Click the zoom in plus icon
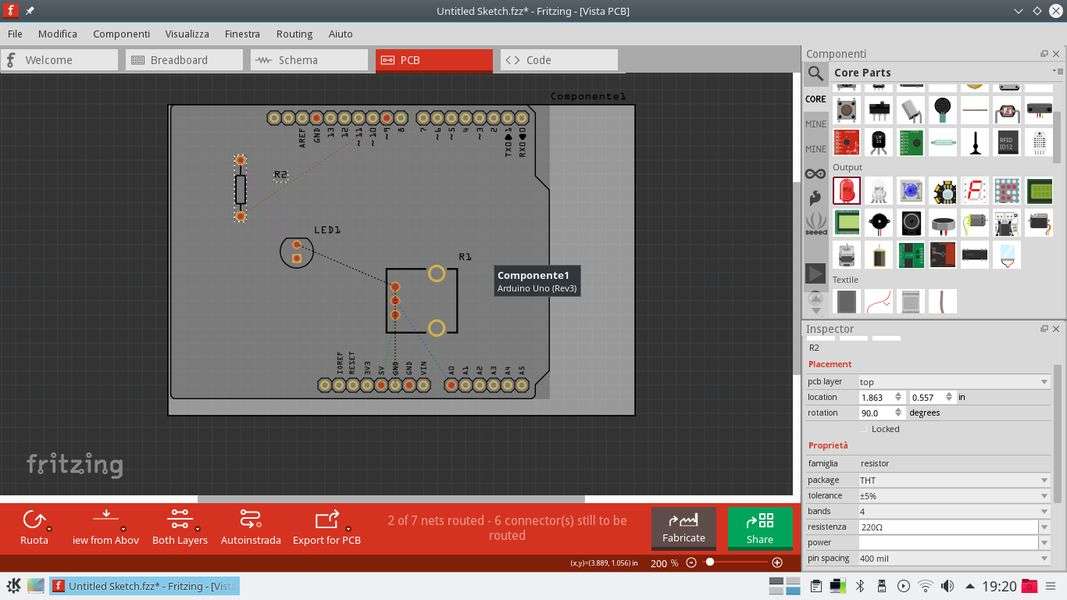Screen dimensions: 1067x600 pyautogui.click(x=777, y=563)
